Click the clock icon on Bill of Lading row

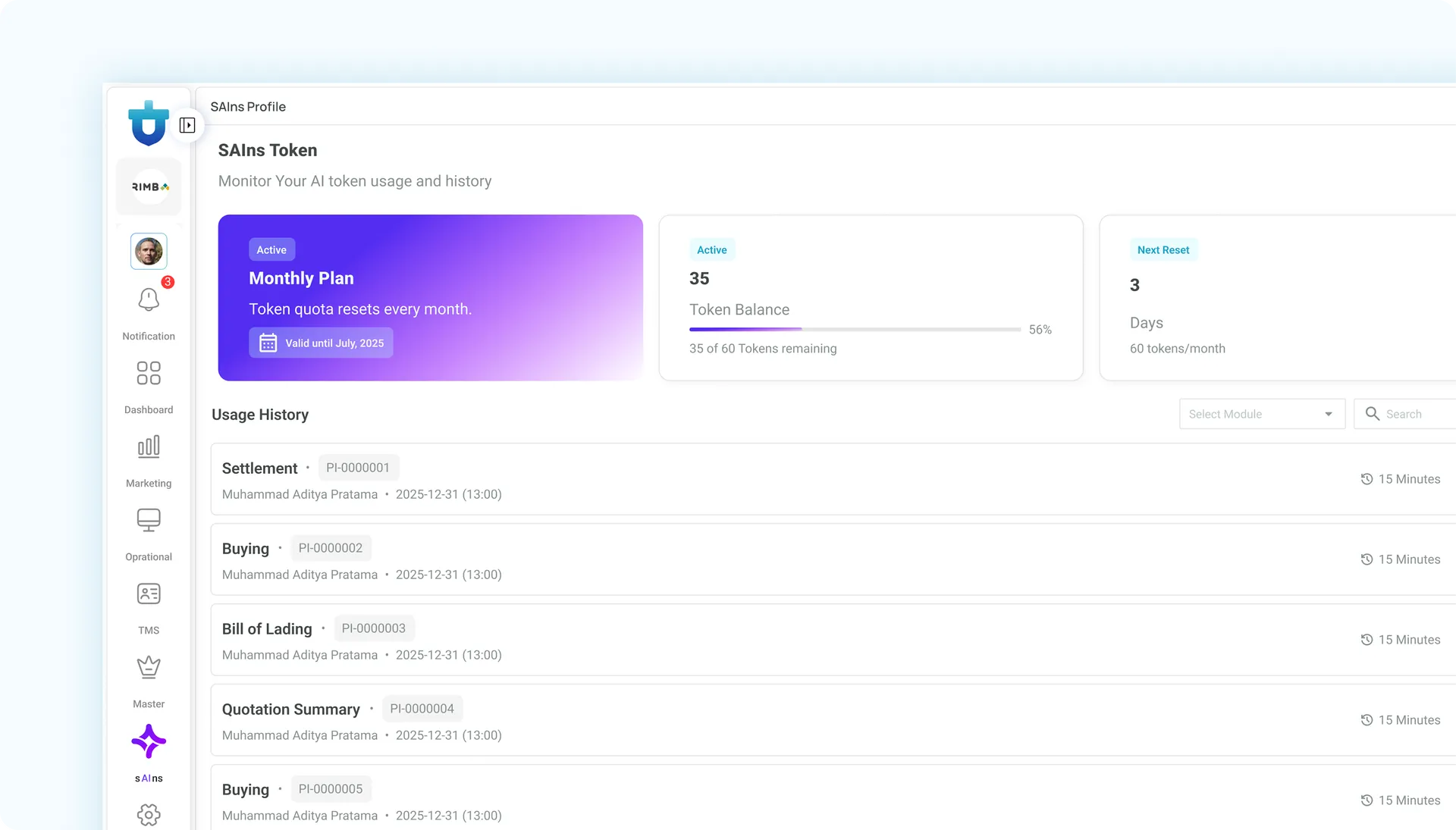tap(1367, 640)
